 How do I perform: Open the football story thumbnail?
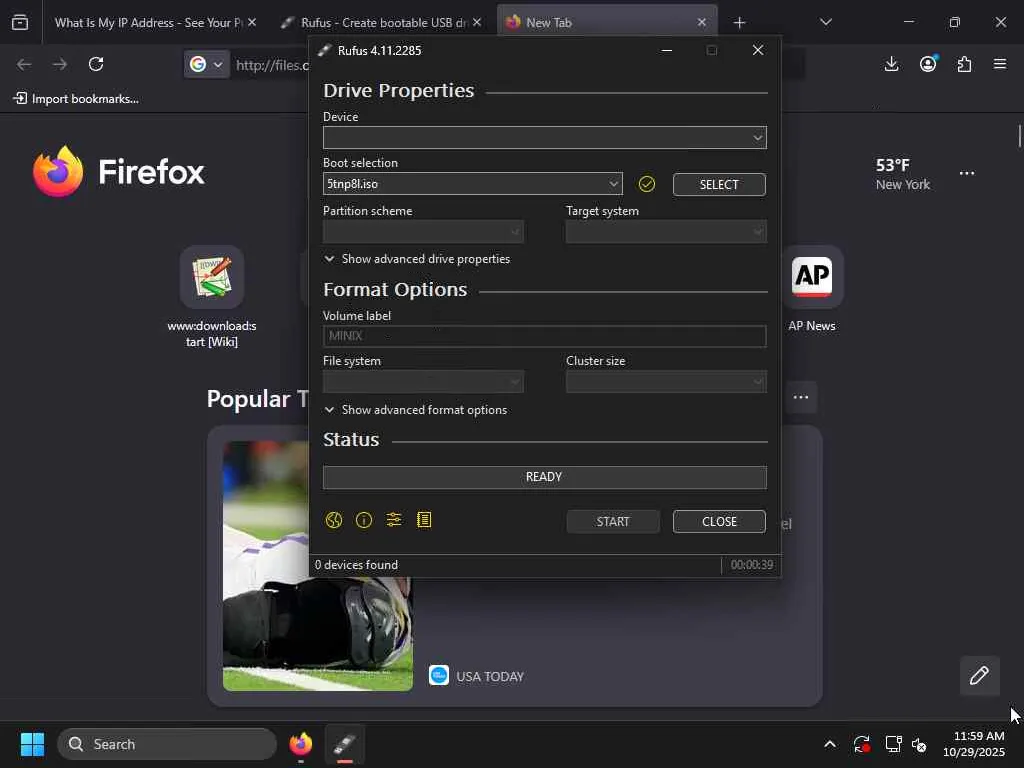click(x=317, y=566)
